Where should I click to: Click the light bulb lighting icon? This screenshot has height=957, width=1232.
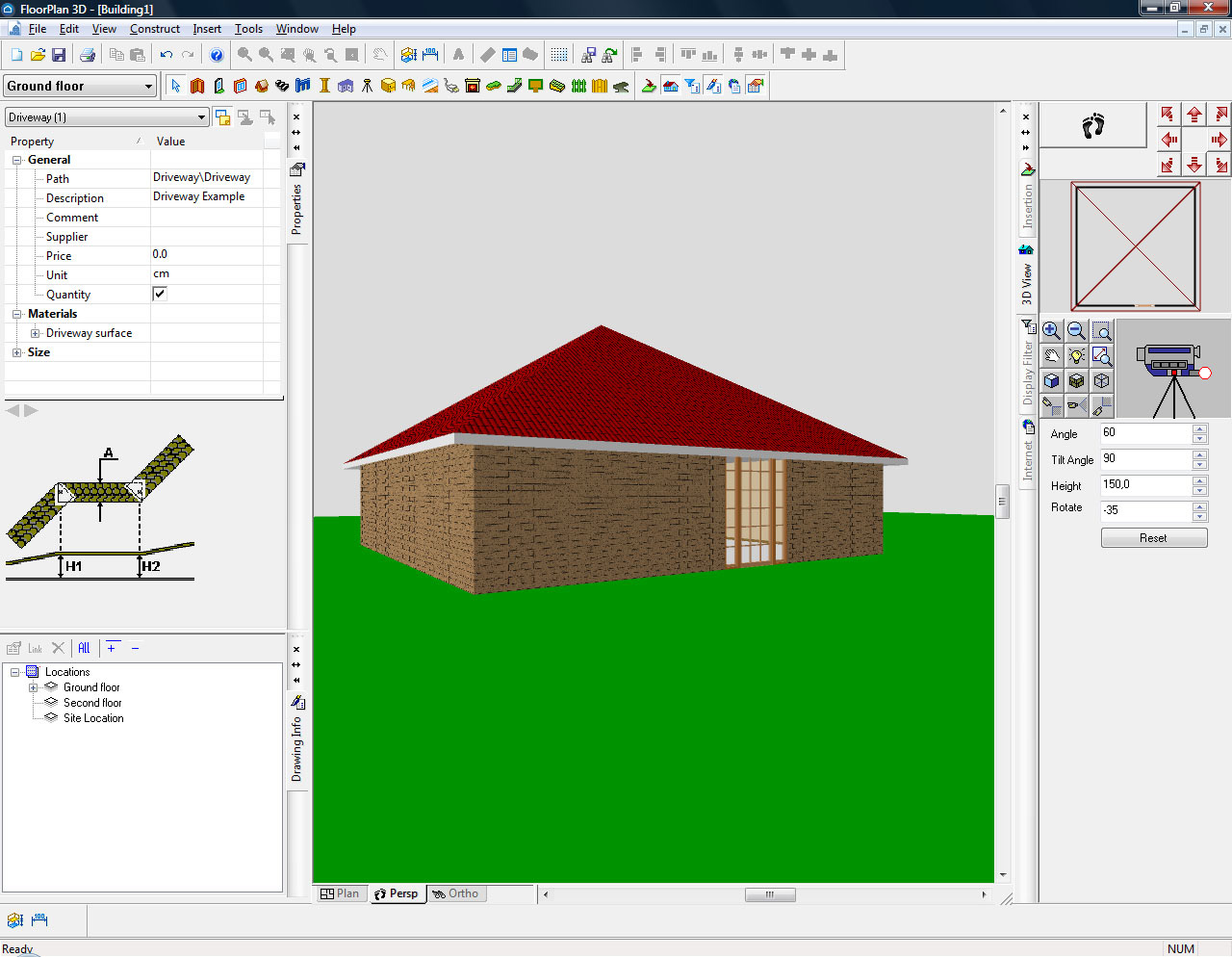click(1076, 356)
